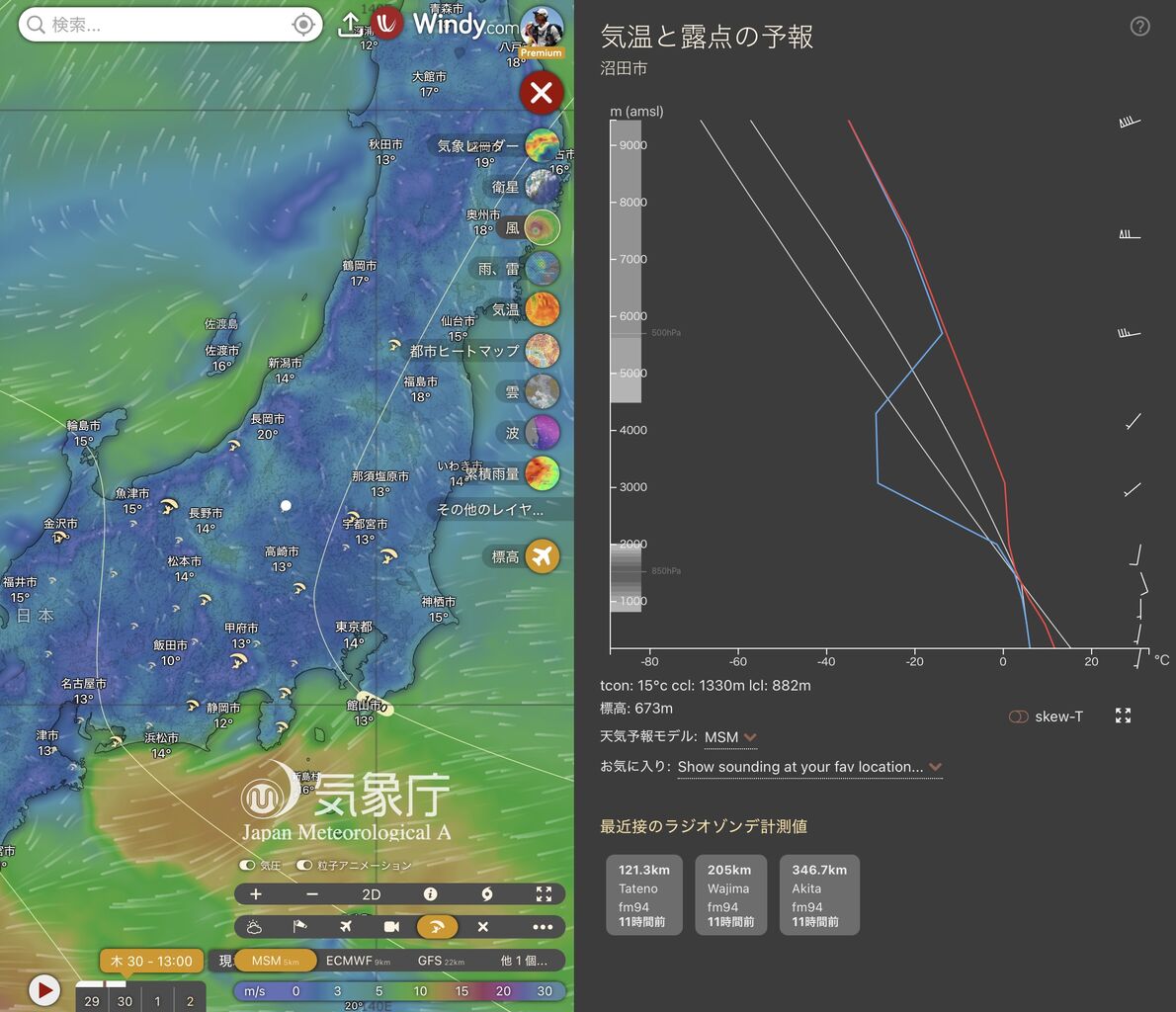Open the Windy red logo menu
This screenshot has width=1176, height=1012.
coord(386,24)
